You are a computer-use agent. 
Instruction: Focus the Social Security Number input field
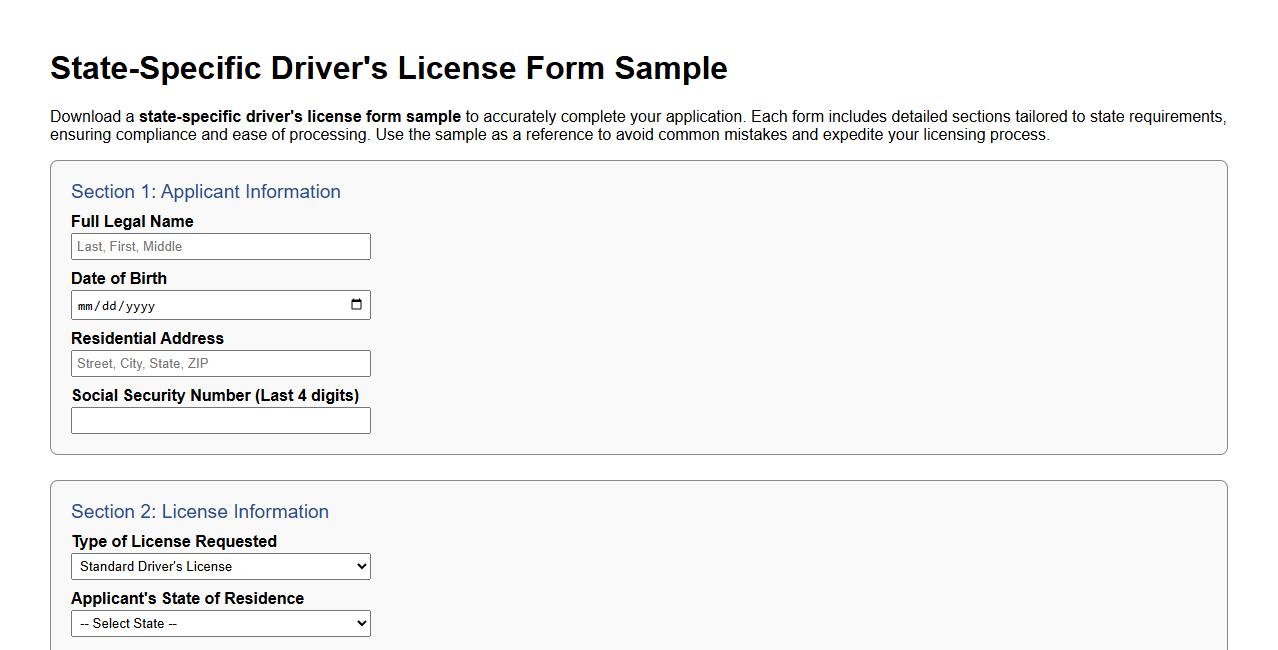220,420
